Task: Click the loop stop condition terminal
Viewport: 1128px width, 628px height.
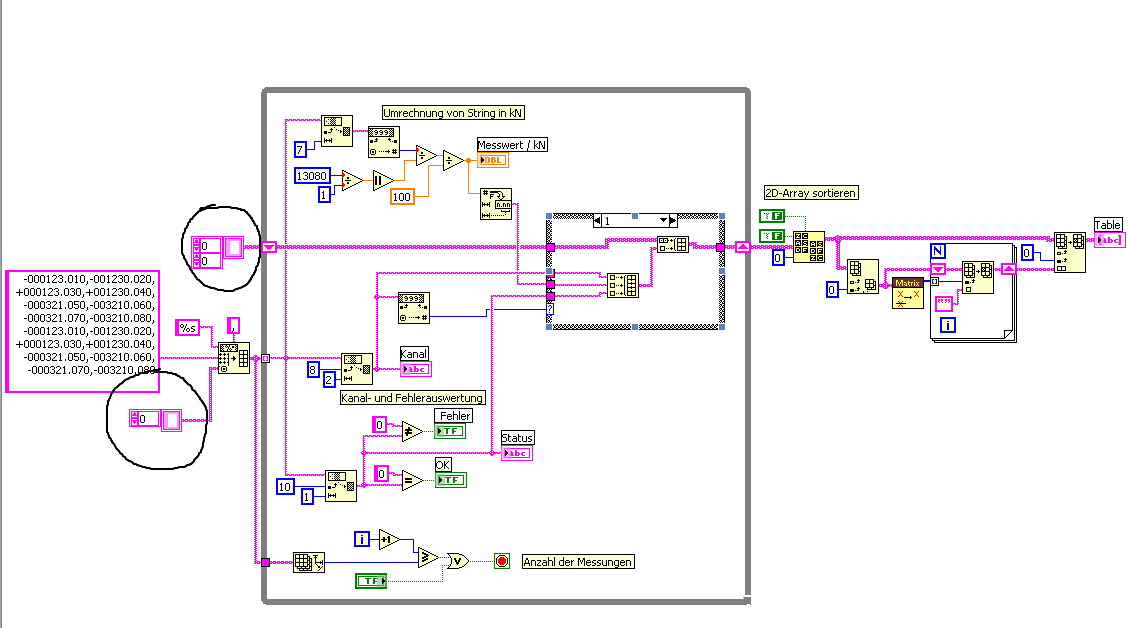Action: 502,561
